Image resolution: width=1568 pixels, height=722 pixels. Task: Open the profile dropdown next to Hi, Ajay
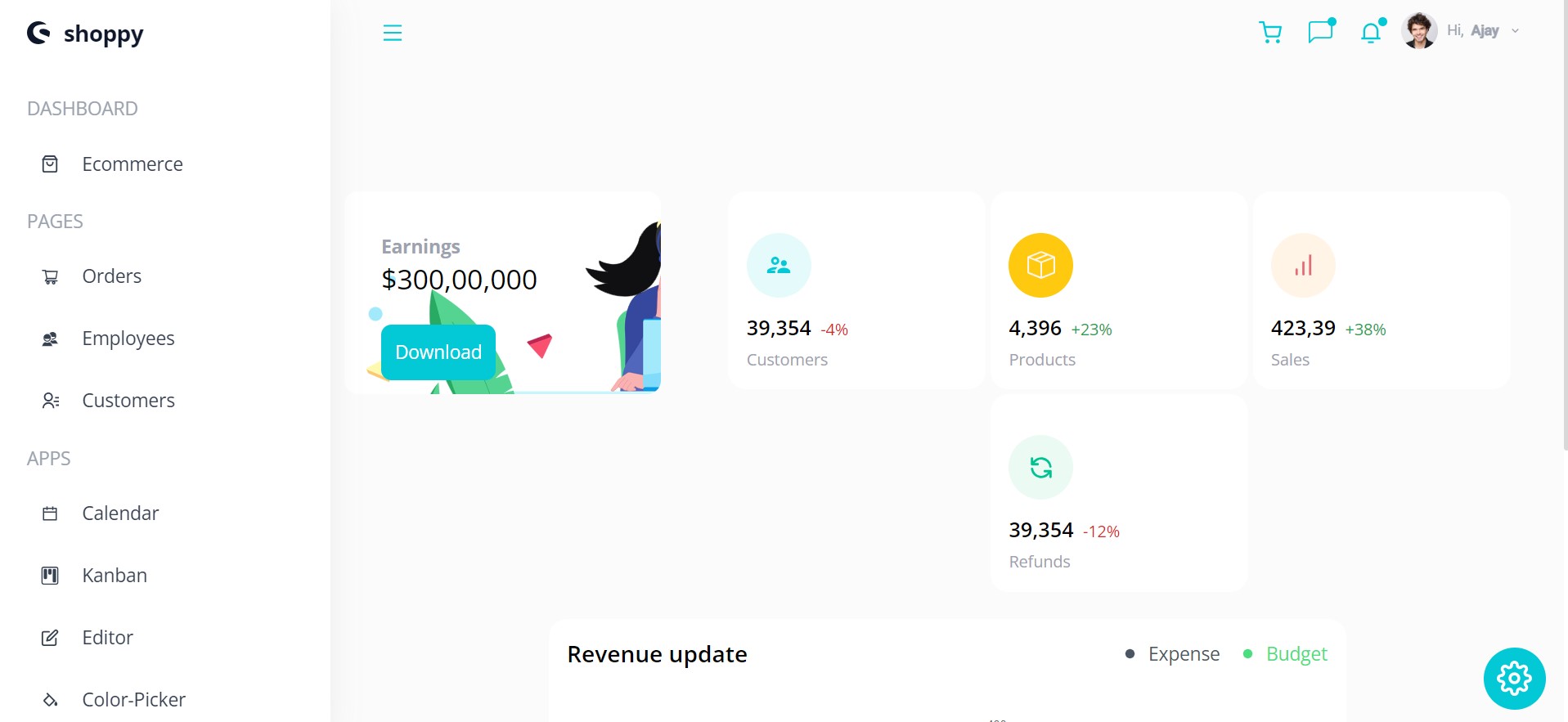(x=1514, y=30)
